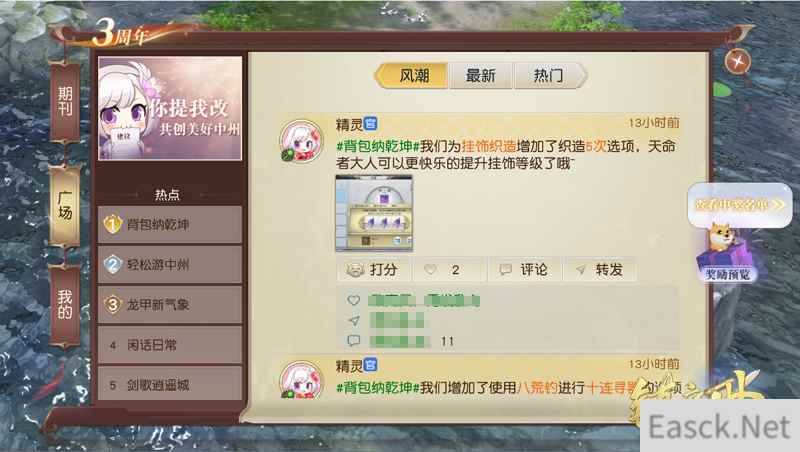
Task: Select the second 精灵 post avatar
Action: [302, 381]
